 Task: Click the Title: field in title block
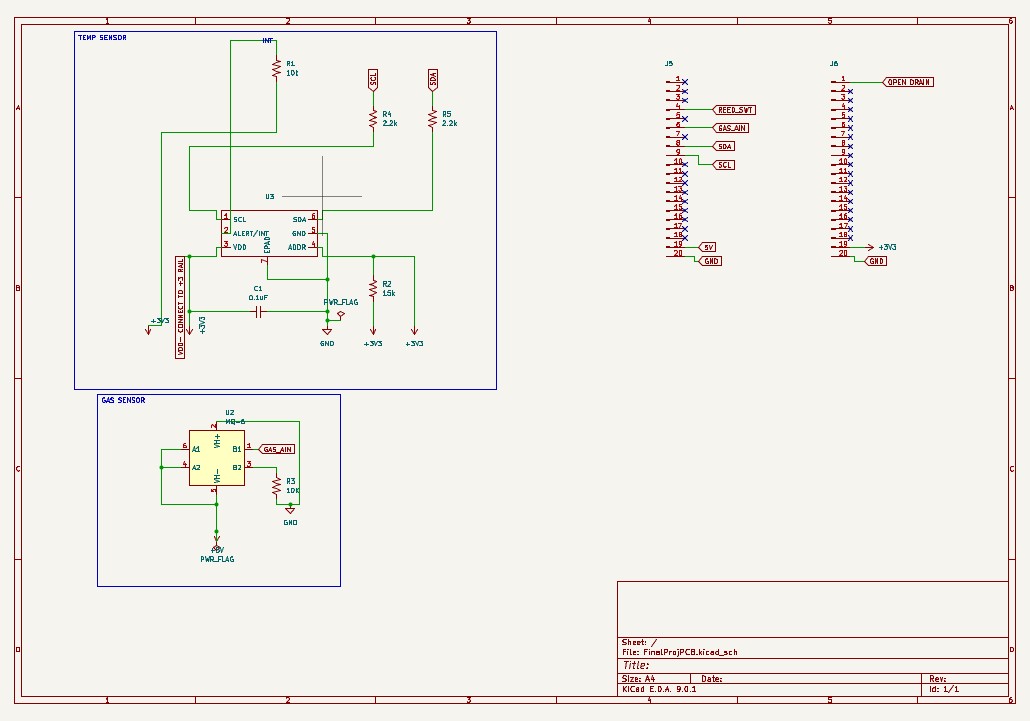click(x=636, y=665)
